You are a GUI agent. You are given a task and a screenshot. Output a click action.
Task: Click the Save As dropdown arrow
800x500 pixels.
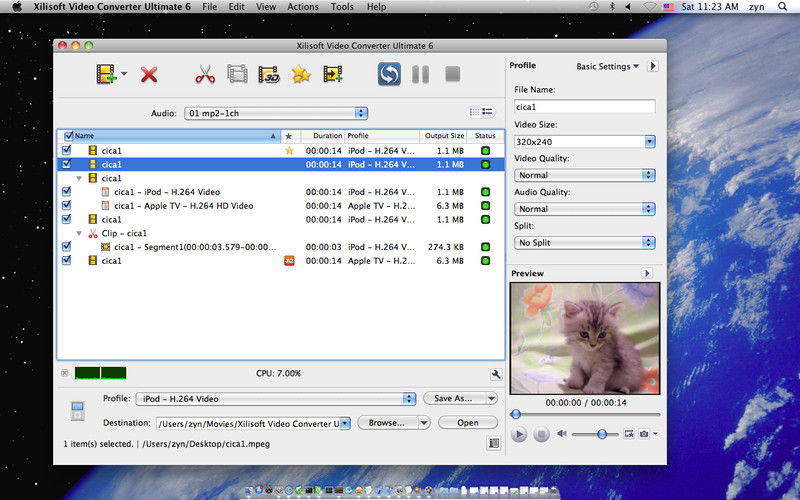pyautogui.click(x=491, y=398)
